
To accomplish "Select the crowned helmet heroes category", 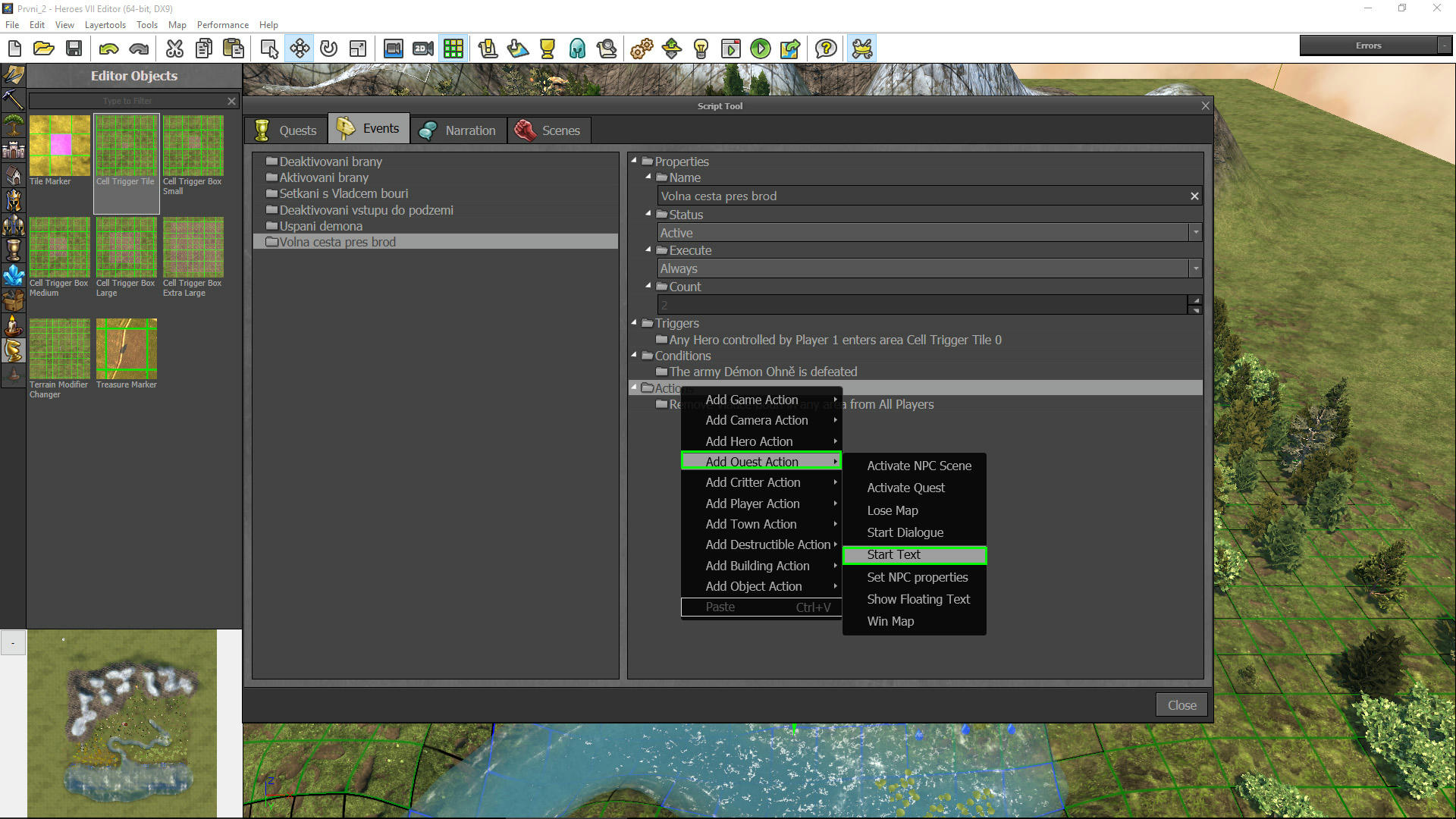I will click(x=13, y=199).
